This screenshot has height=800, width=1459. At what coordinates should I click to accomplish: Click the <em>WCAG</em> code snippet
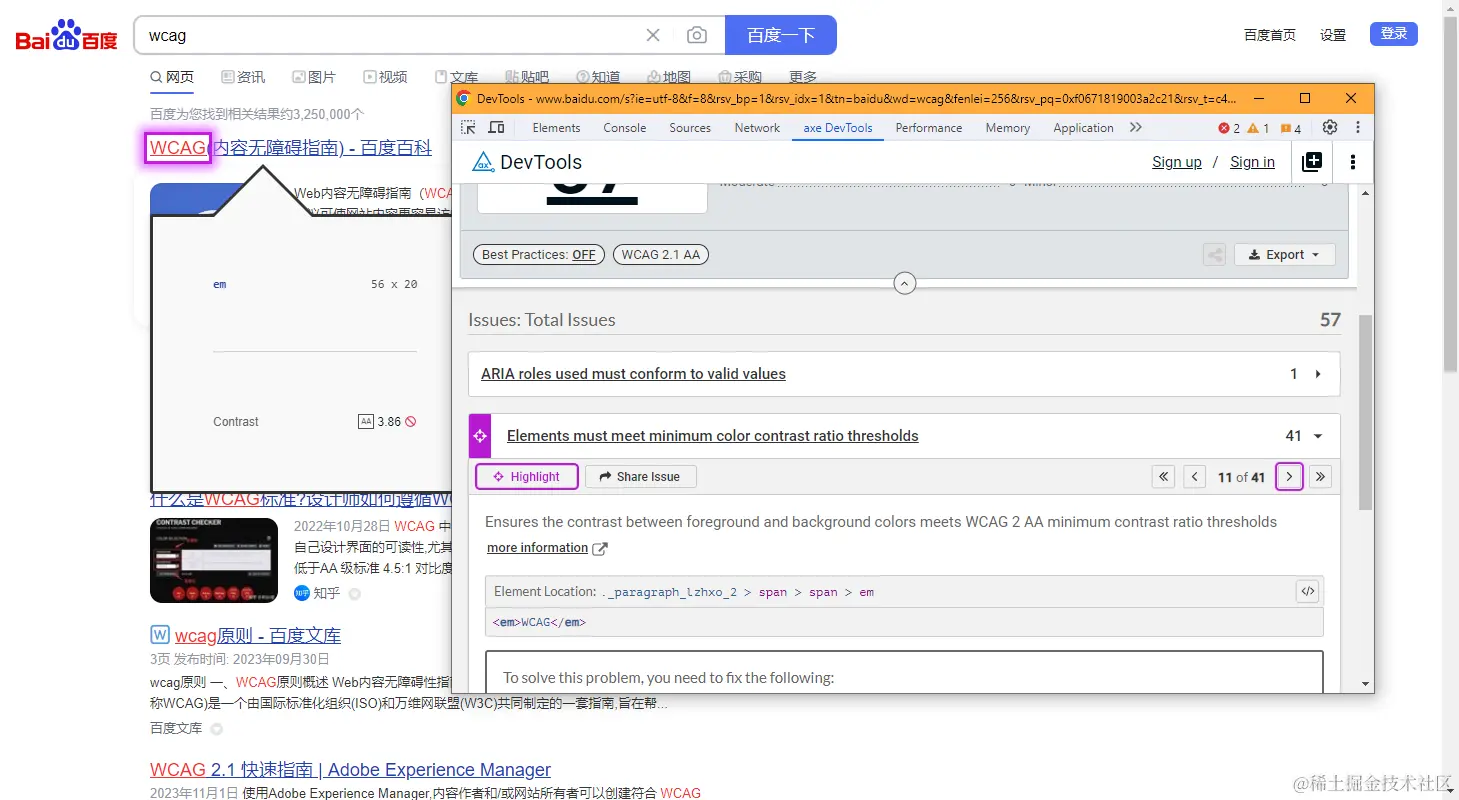pos(539,622)
